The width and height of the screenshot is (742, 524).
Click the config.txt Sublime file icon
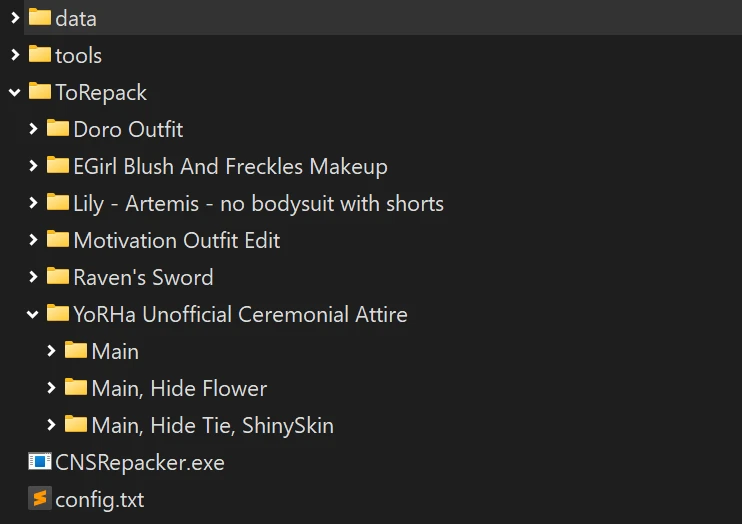click(x=40, y=499)
